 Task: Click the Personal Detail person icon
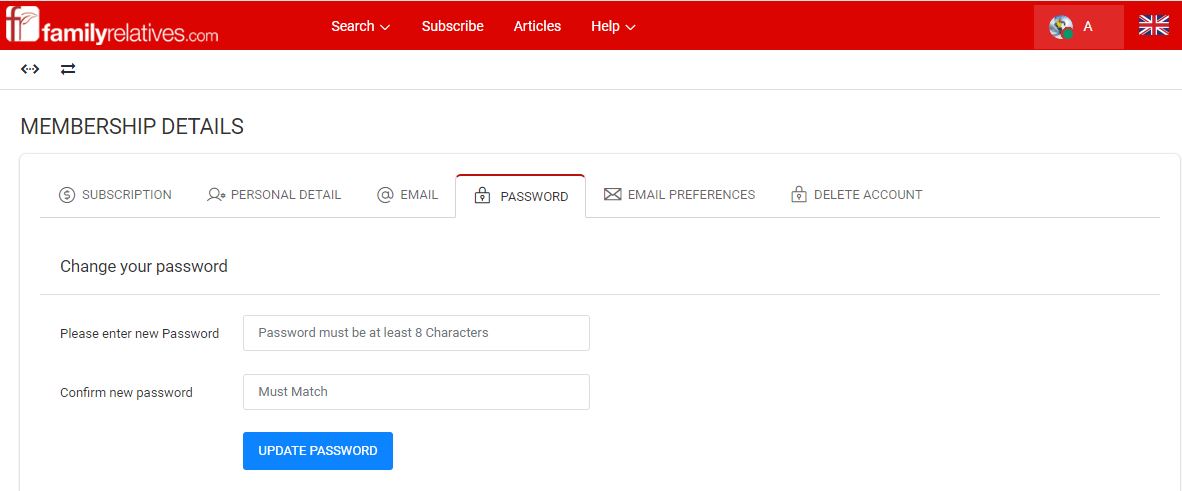pyautogui.click(x=216, y=195)
